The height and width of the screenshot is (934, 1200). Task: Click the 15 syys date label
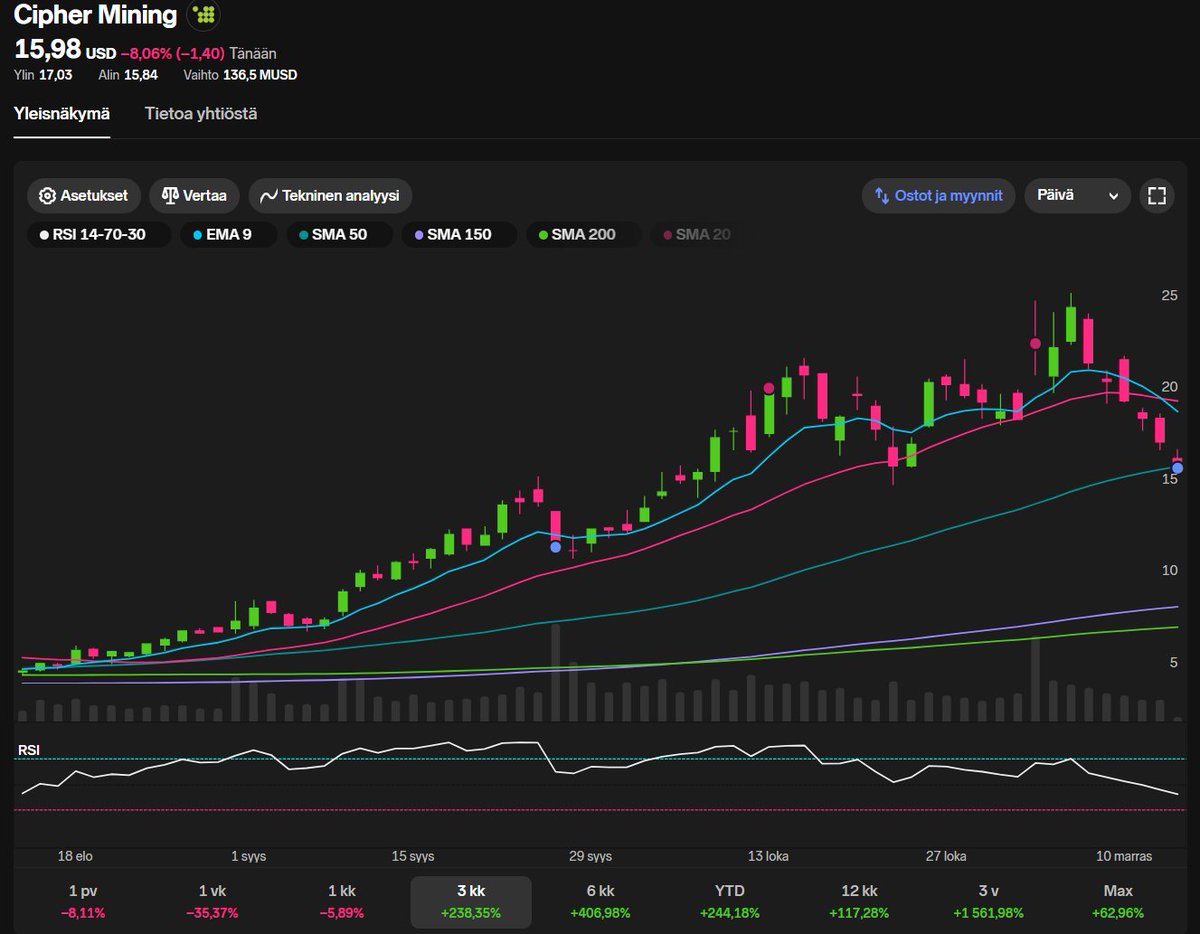coord(413,856)
